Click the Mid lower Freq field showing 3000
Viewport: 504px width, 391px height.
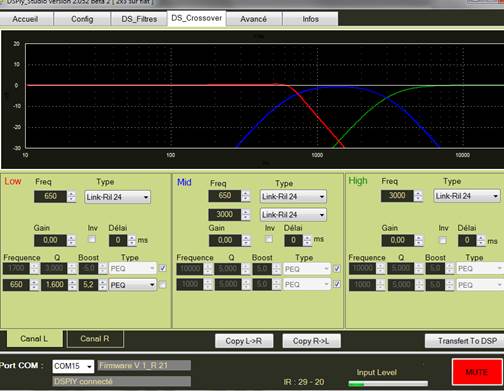point(225,214)
